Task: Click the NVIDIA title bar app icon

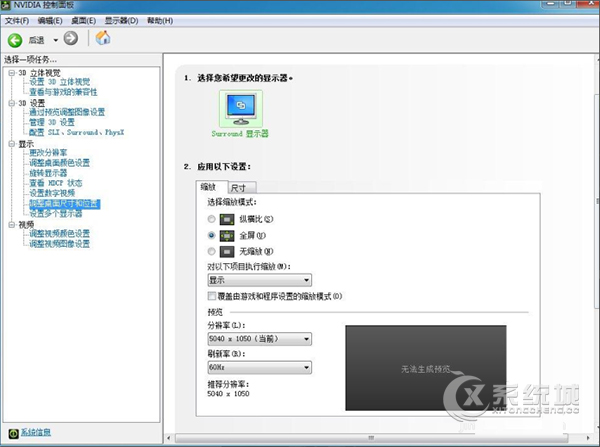Action: 5,5
